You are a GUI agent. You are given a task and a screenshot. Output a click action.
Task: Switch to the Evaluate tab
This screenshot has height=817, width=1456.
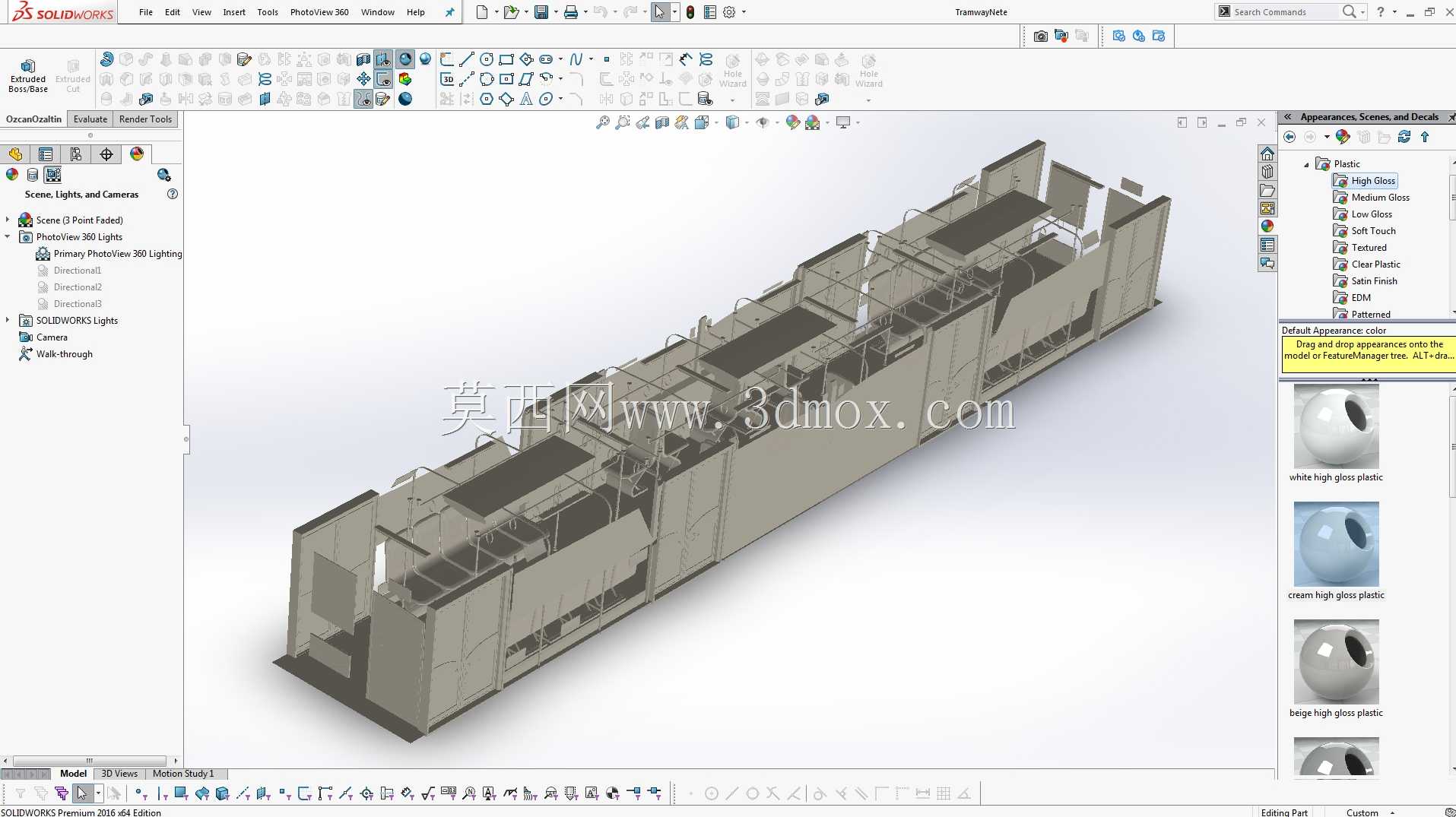(x=90, y=119)
